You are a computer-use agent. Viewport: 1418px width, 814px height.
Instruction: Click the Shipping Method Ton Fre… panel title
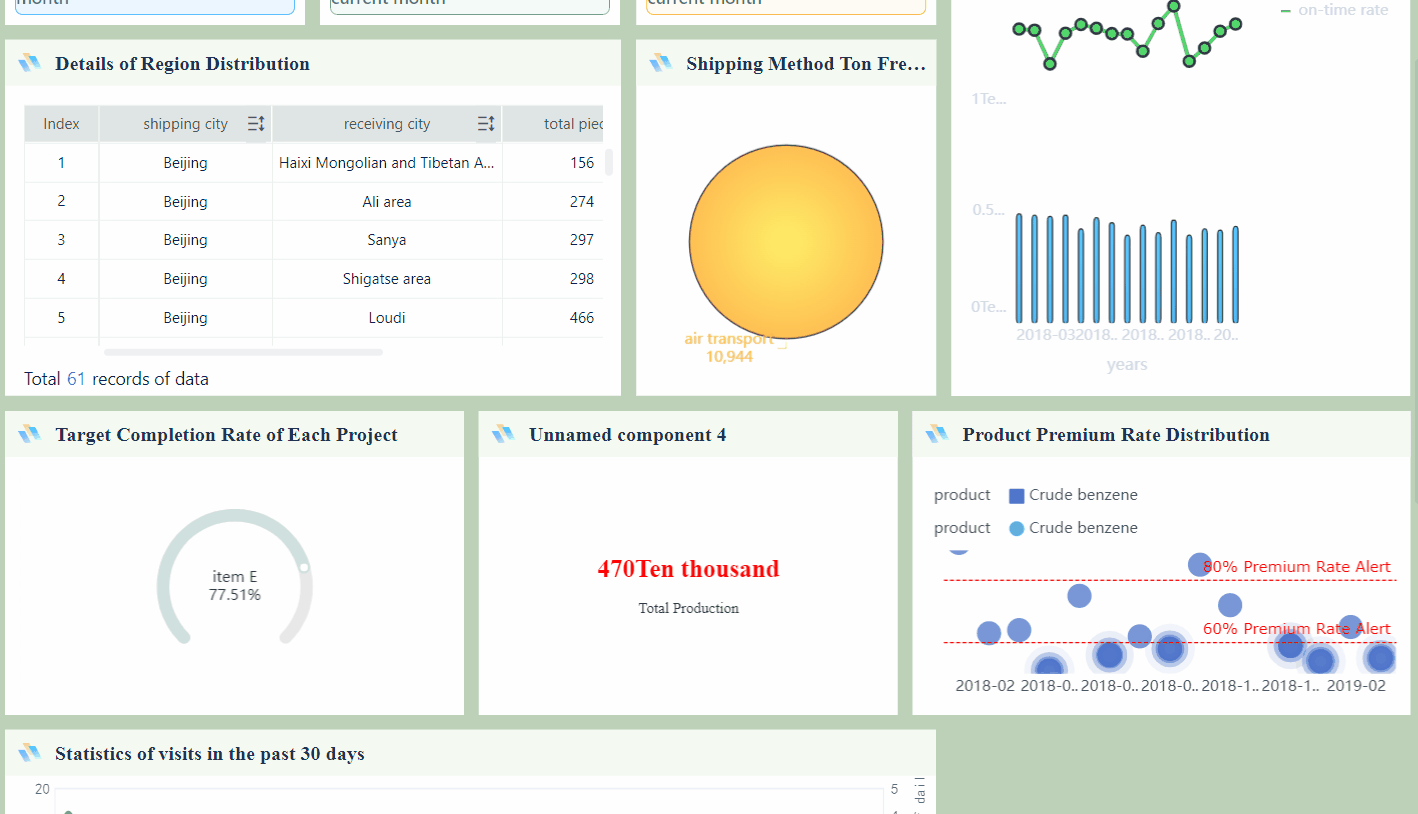806,64
